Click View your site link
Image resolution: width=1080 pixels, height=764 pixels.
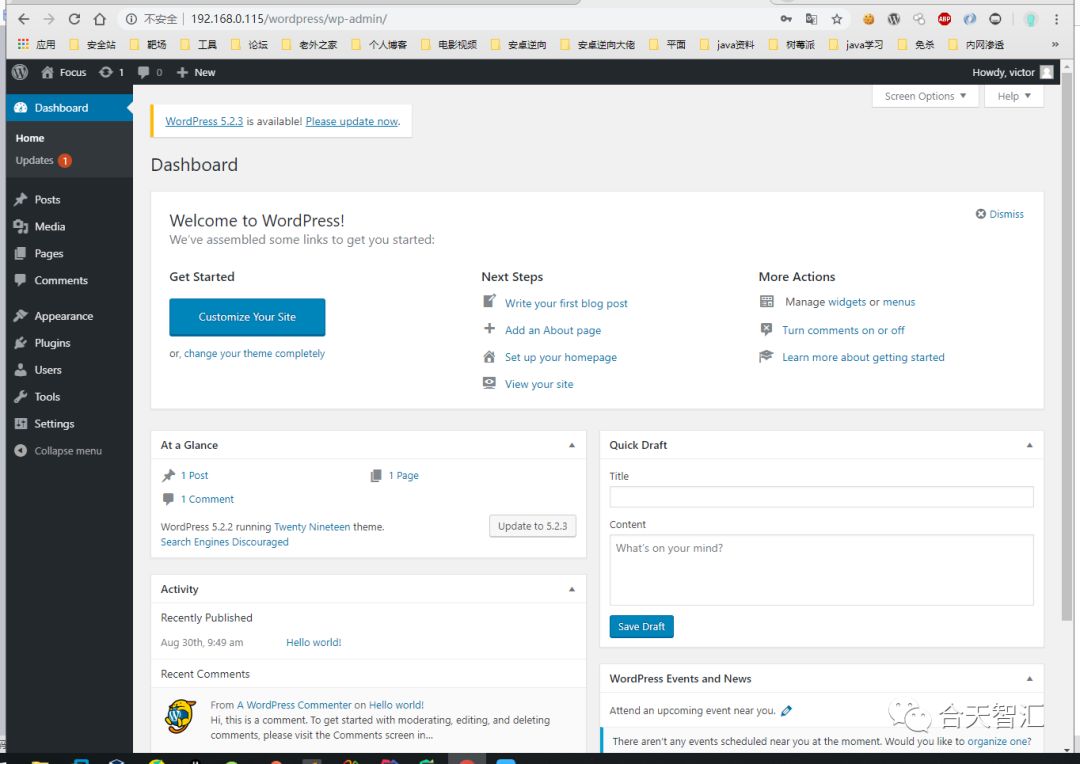pos(539,384)
